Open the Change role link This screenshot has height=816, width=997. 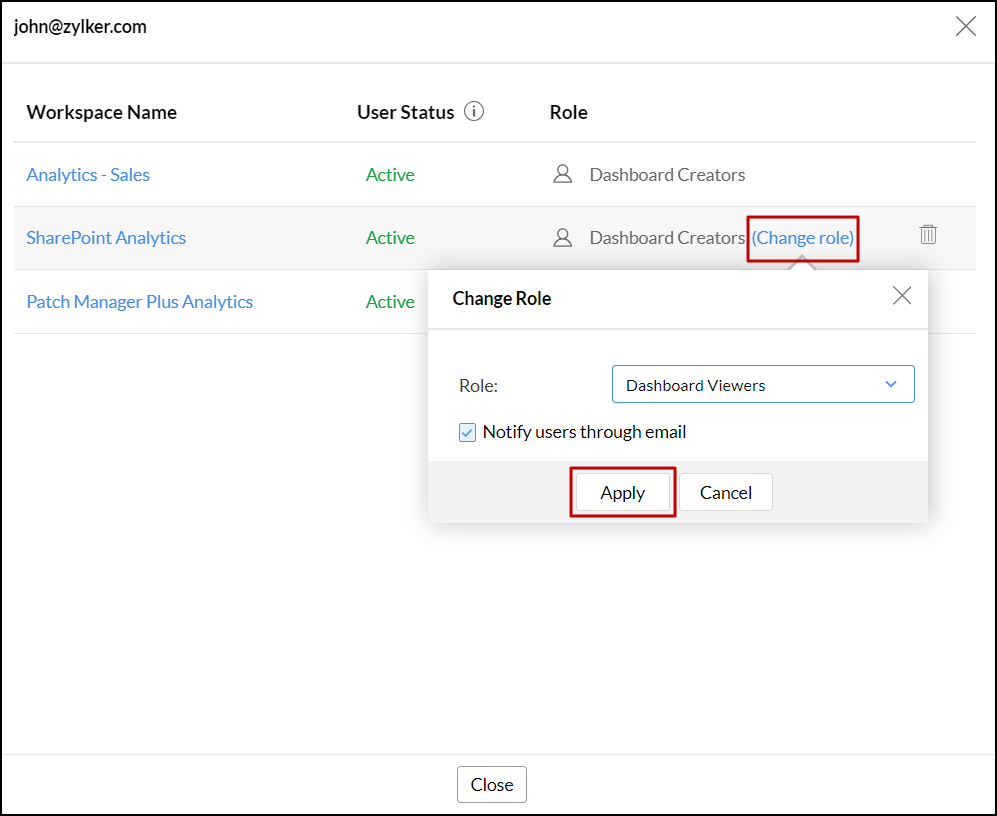click(802, 238)
